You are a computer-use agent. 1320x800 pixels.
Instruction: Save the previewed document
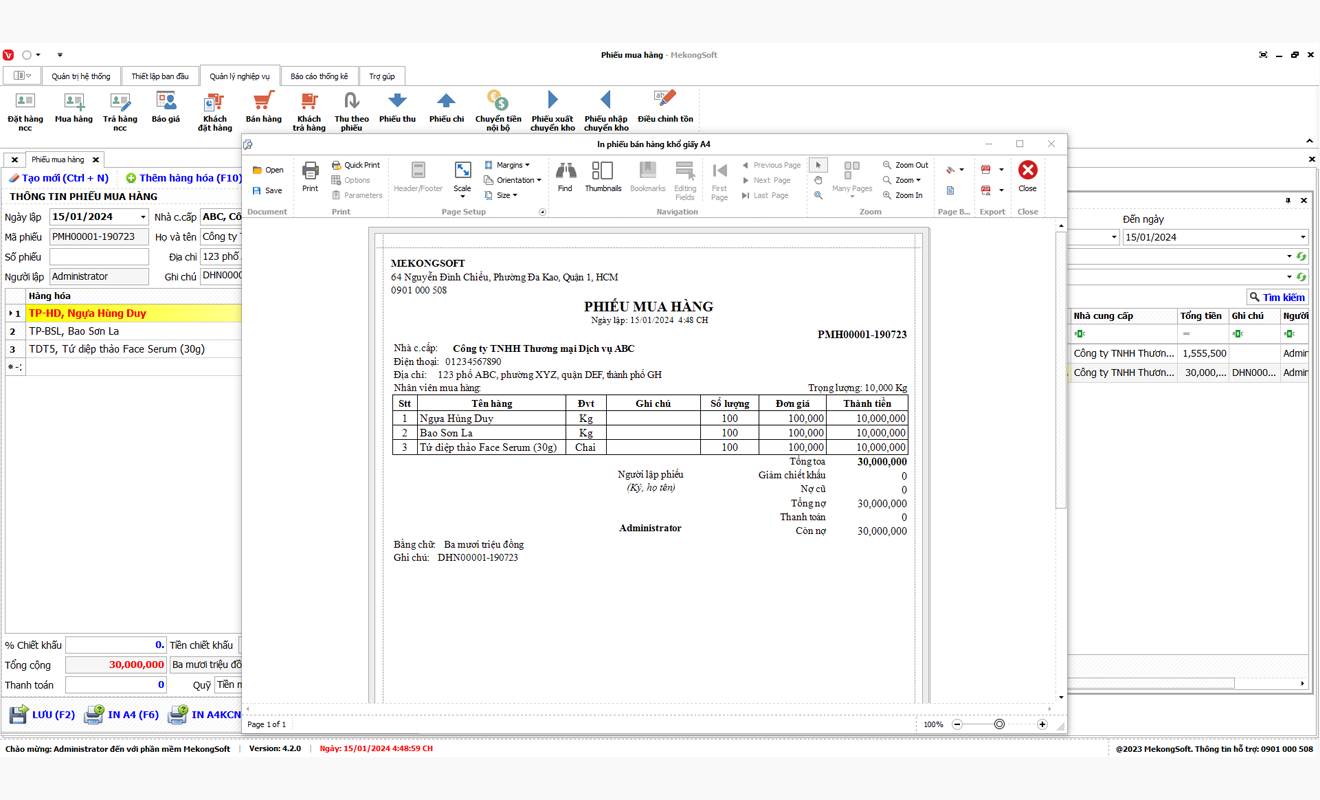coord(267,190)
